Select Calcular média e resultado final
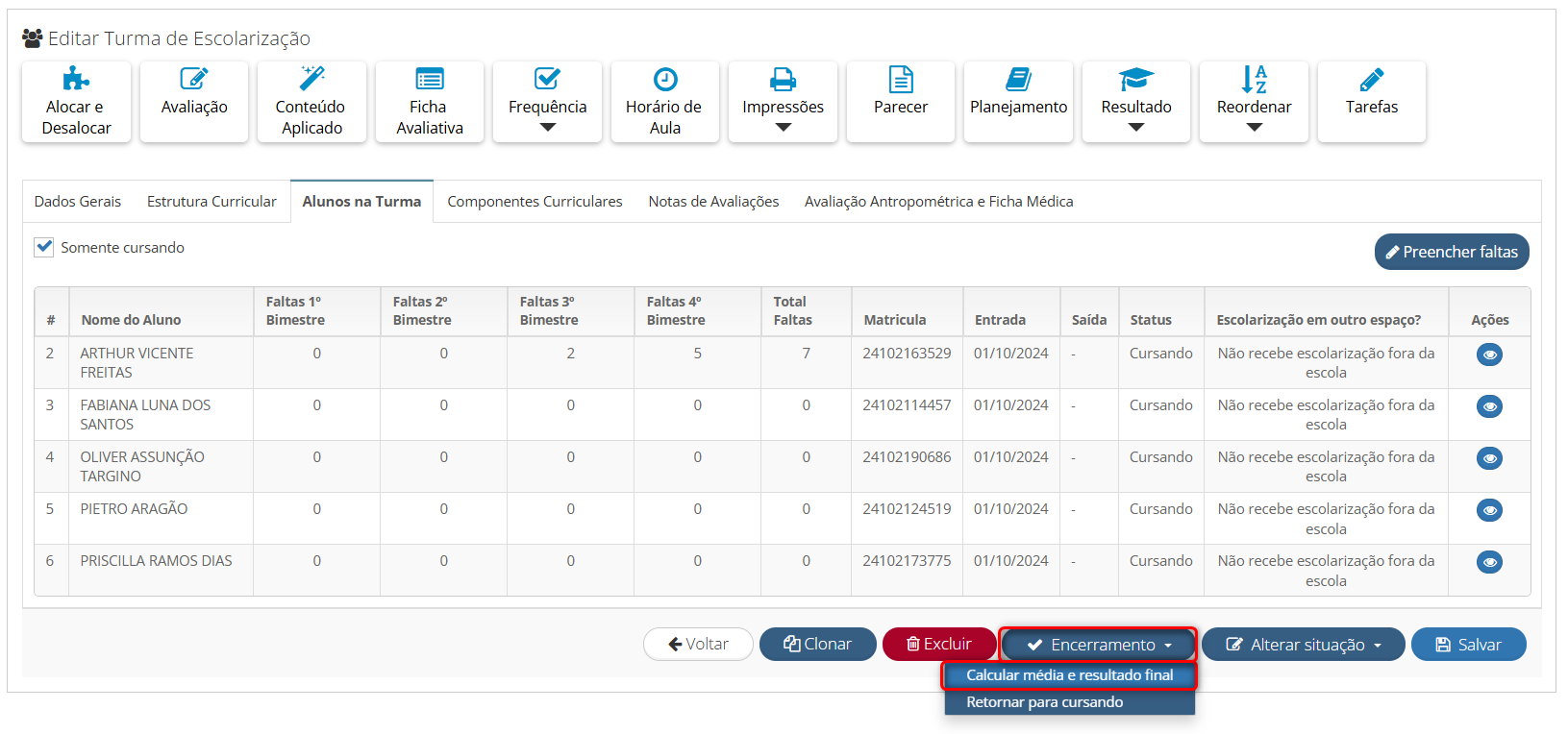 pyautogui.click(x=1069, y=675)
